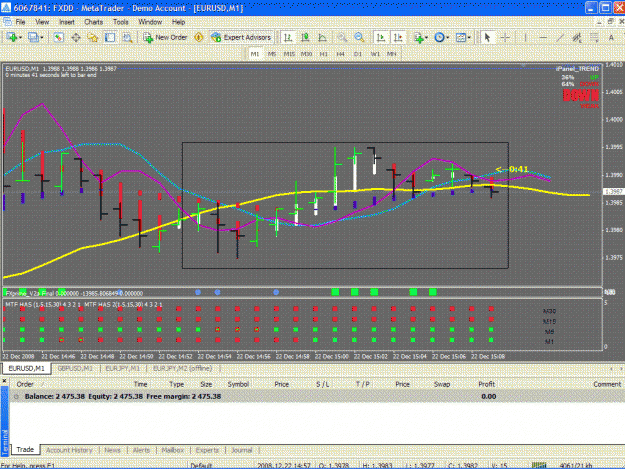Open the Mailbox terminal tab
Viewport: 625px width, 469px height.
[x=173, y=450]
